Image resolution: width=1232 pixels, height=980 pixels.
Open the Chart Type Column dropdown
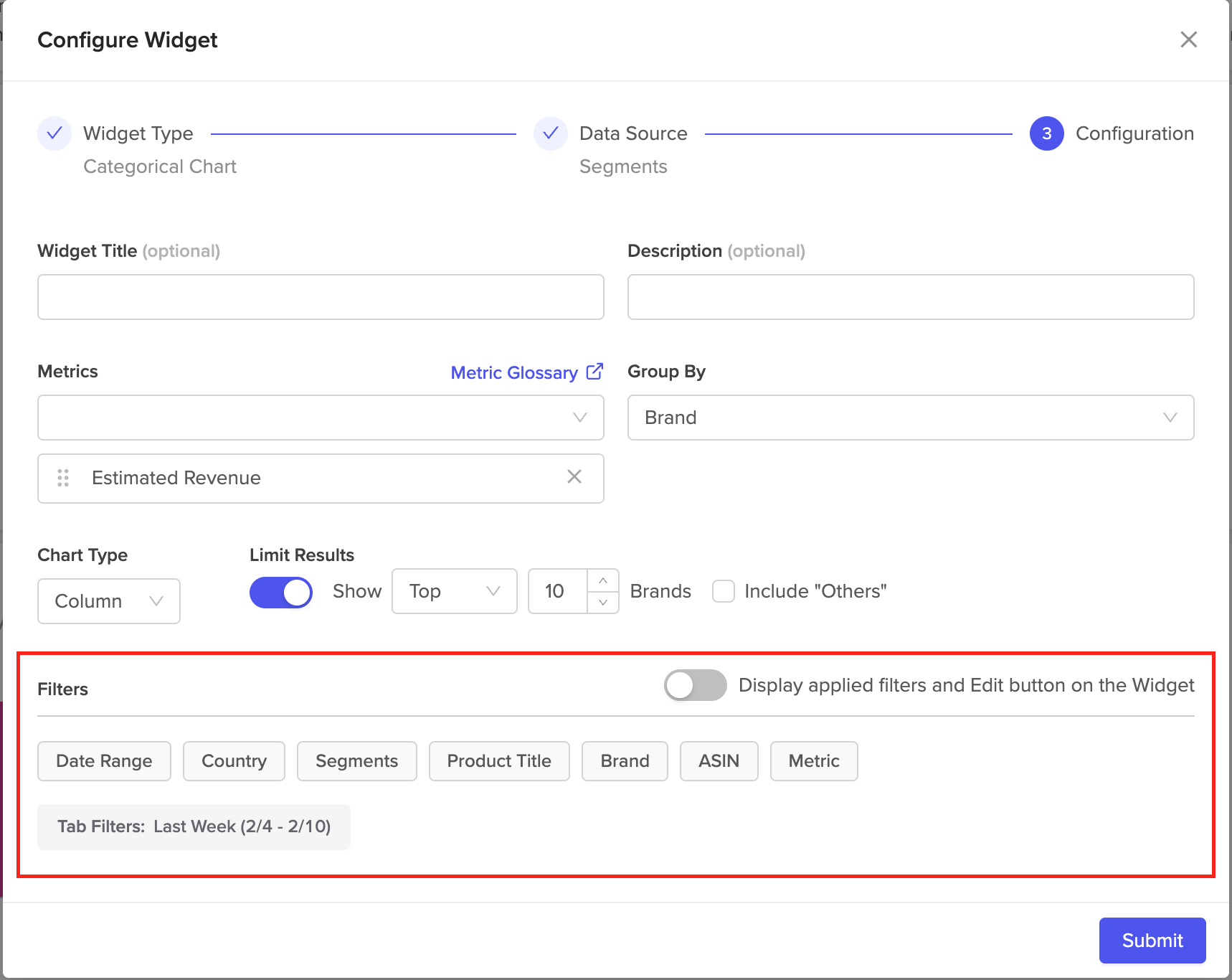[109, 601]
